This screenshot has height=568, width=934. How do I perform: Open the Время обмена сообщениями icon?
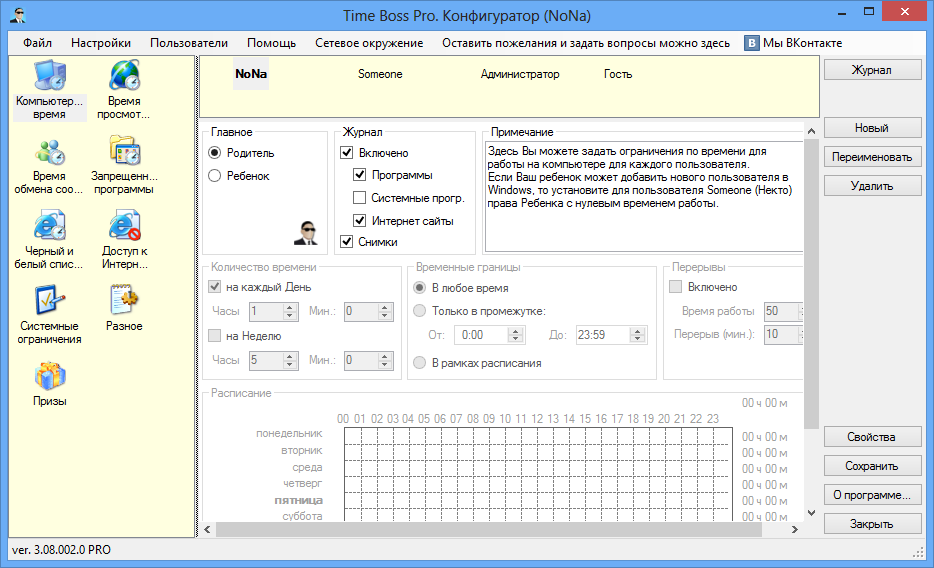click(49, 151)
